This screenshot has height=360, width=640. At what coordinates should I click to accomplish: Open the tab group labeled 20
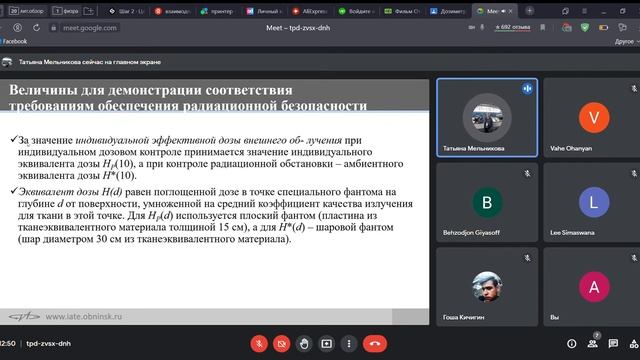click(x=26, y=11)
